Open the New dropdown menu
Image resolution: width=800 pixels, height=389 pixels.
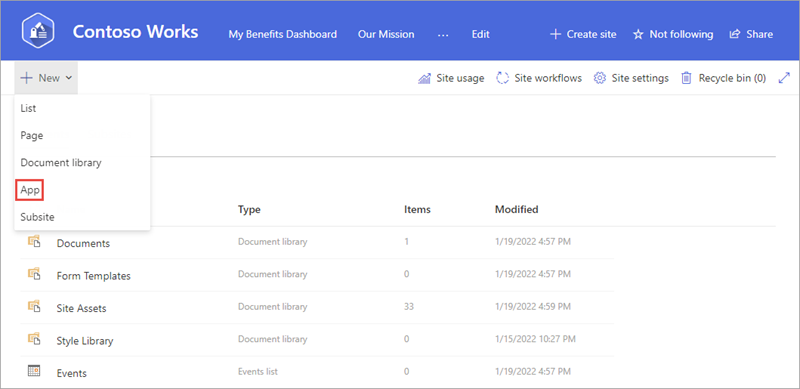(x=46, y=78)
